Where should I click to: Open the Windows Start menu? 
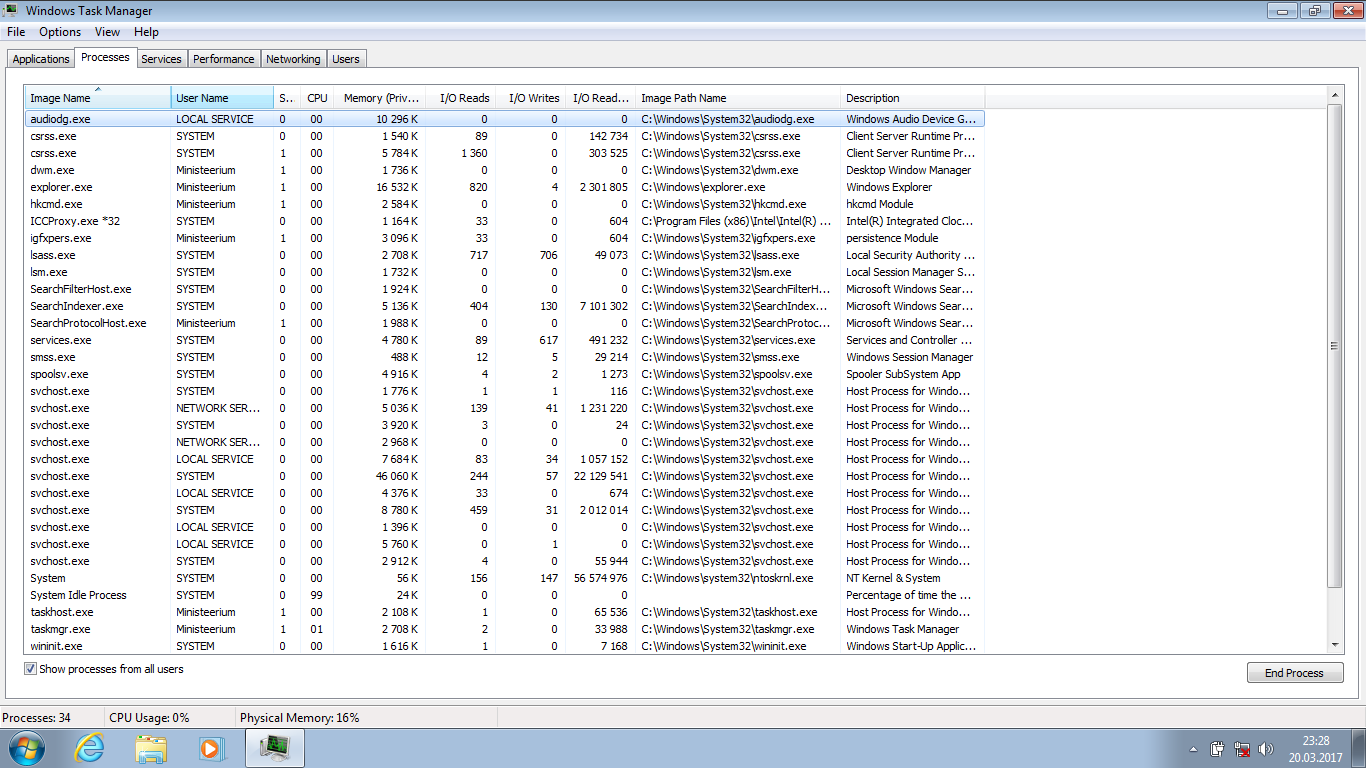25,748
